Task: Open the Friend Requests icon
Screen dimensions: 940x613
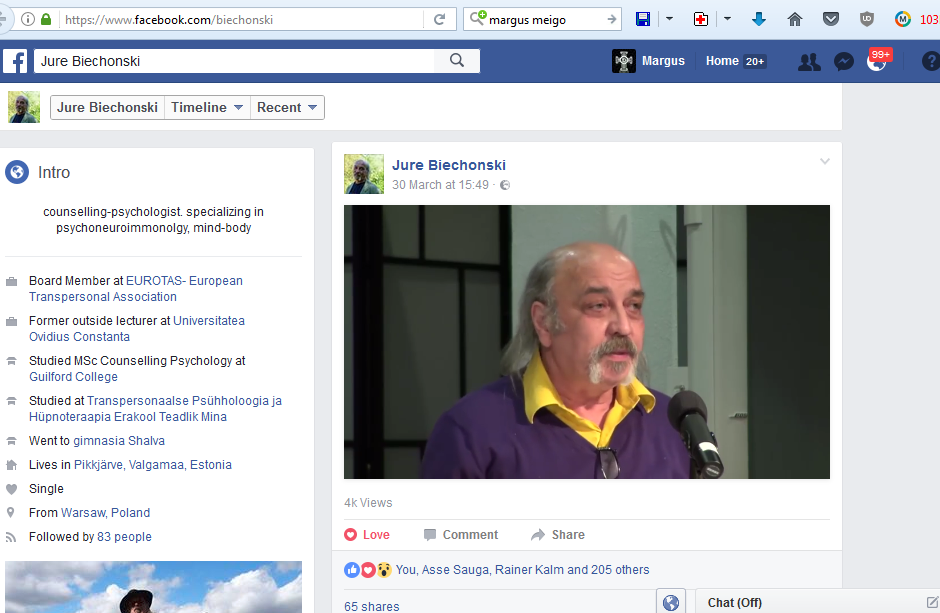Action: [809, 62]
